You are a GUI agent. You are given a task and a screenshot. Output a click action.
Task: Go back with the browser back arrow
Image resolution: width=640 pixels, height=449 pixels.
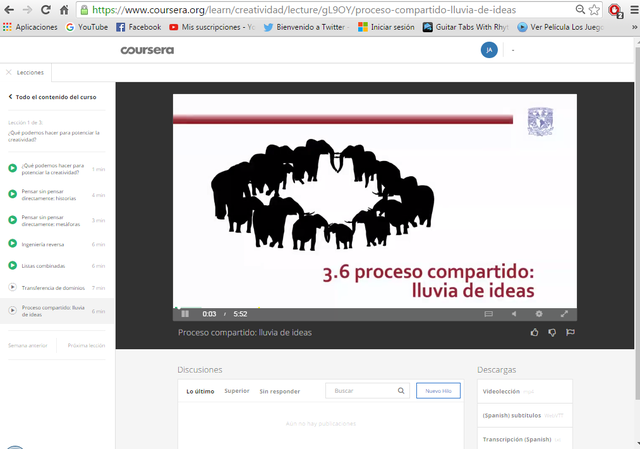9,10
